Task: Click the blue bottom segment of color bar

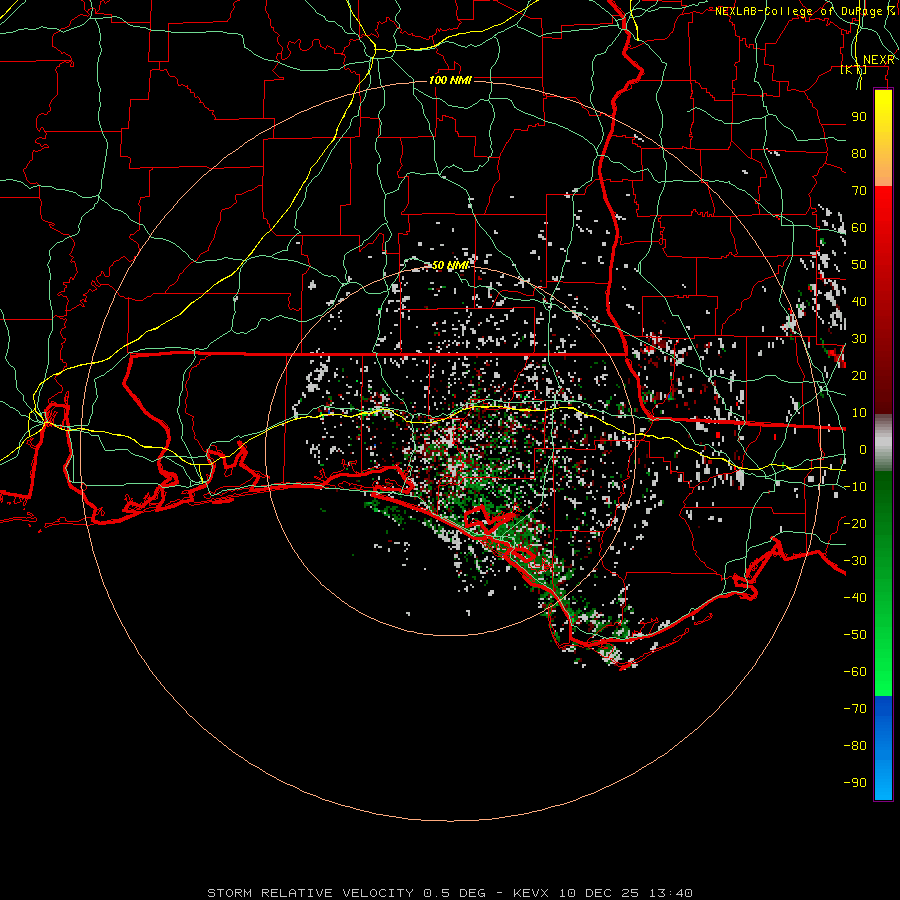Action: (x=883, y=748)
